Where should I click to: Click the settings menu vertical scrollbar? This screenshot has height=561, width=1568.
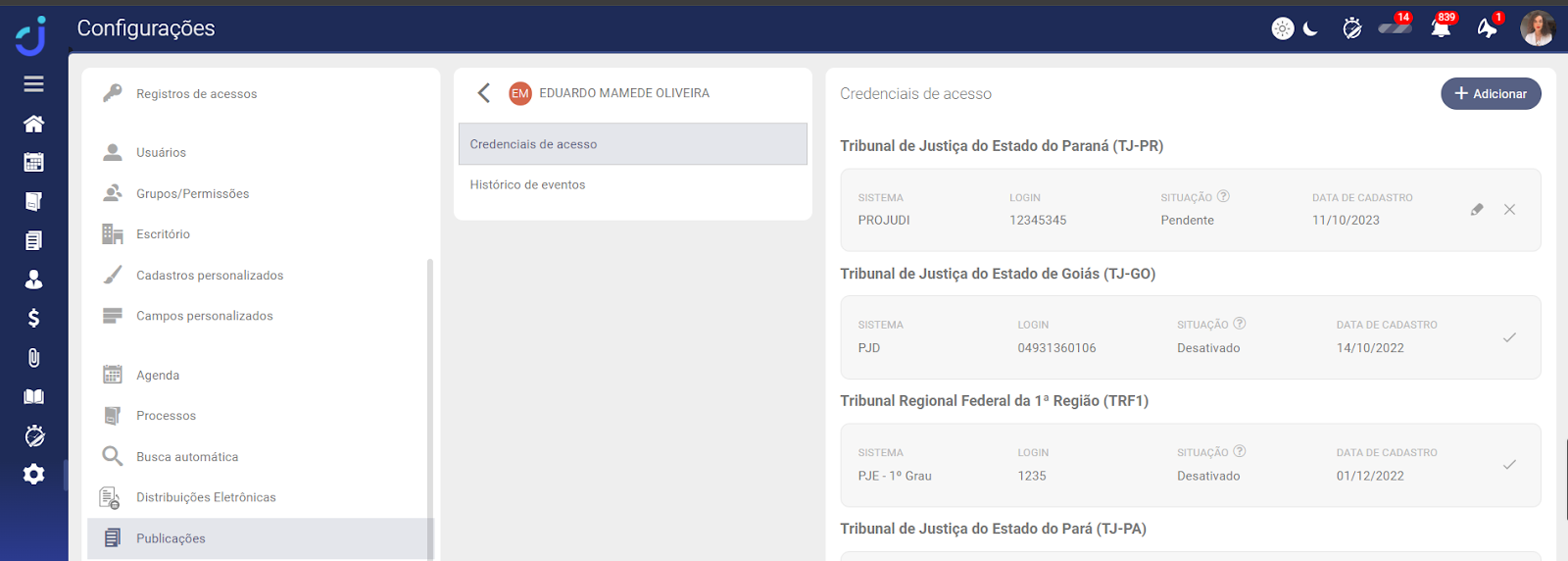tap(430, 392)
